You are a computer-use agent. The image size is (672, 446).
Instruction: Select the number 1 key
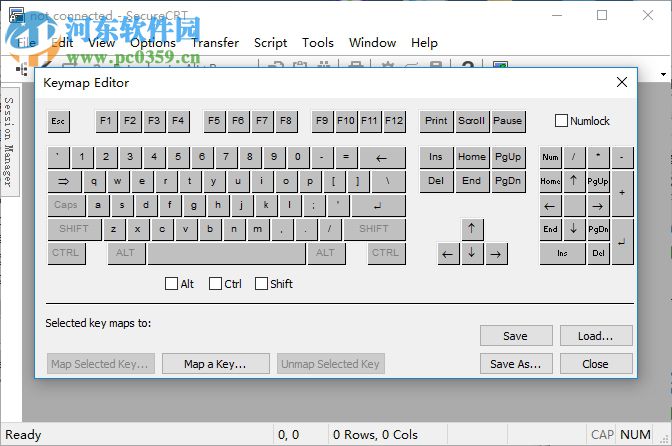click(83, 157)
